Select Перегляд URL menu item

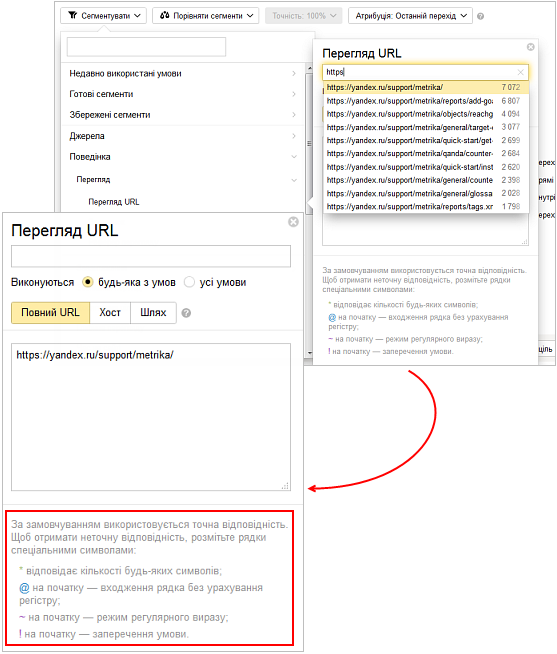point(113,202)
